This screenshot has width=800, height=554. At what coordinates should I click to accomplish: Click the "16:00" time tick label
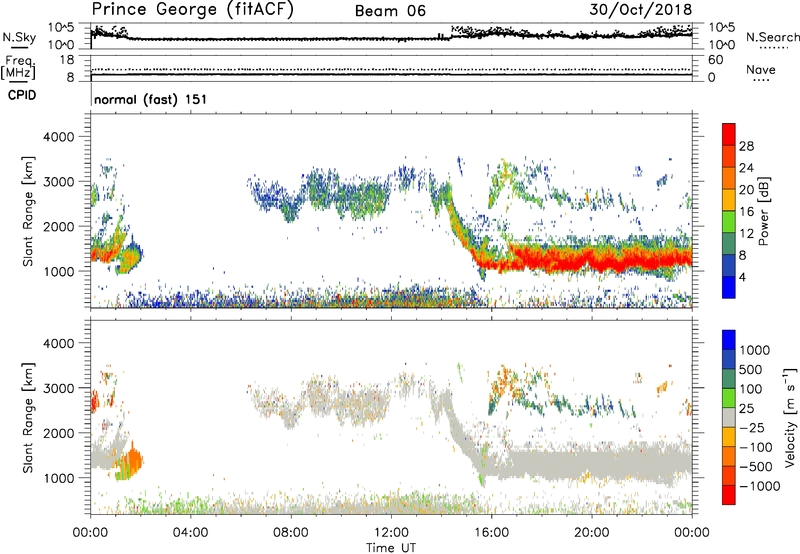pyautogui.click(x=491, y=533)
